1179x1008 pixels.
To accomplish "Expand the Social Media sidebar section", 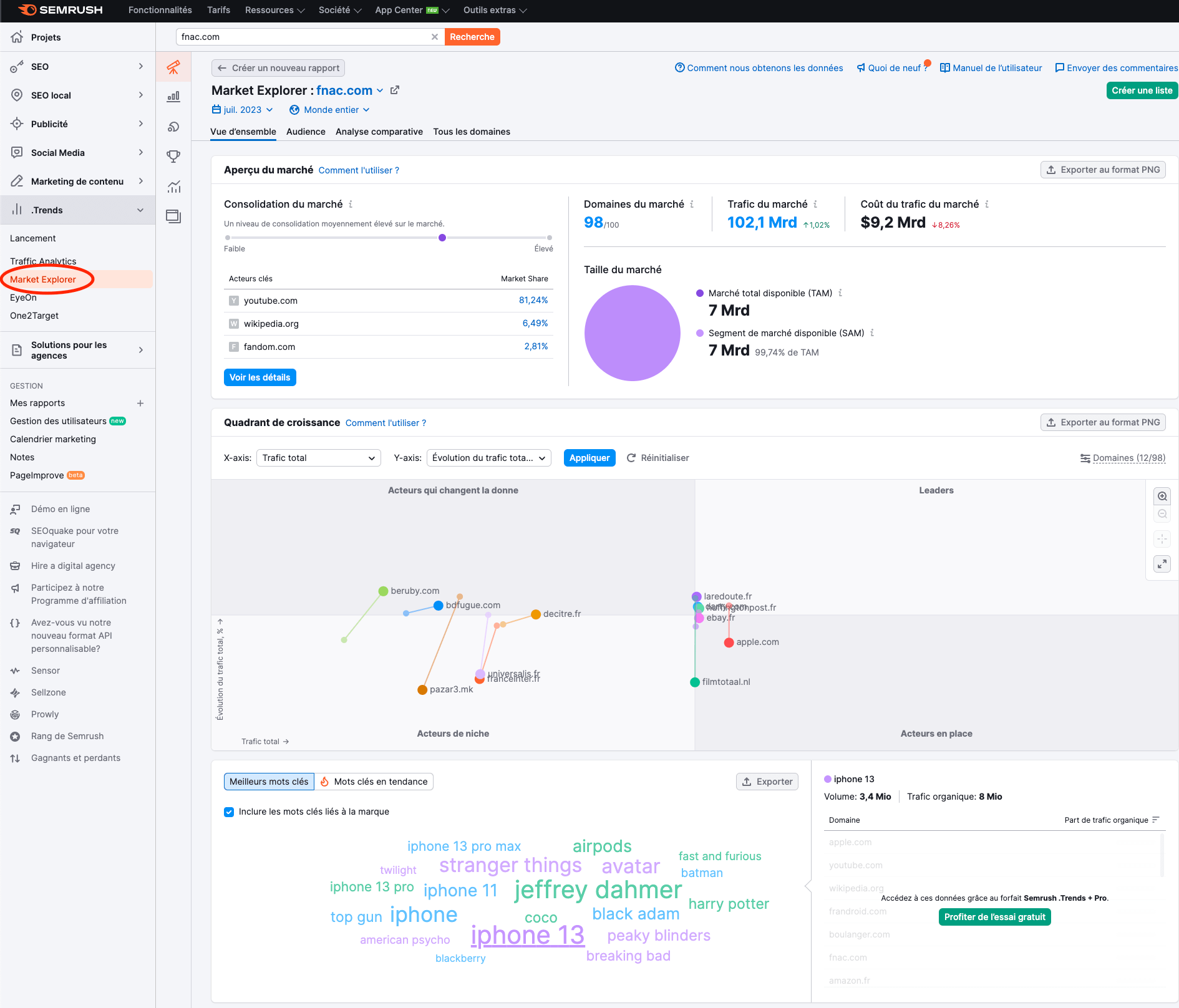I will pyautogui.click(x=77, y=153).
